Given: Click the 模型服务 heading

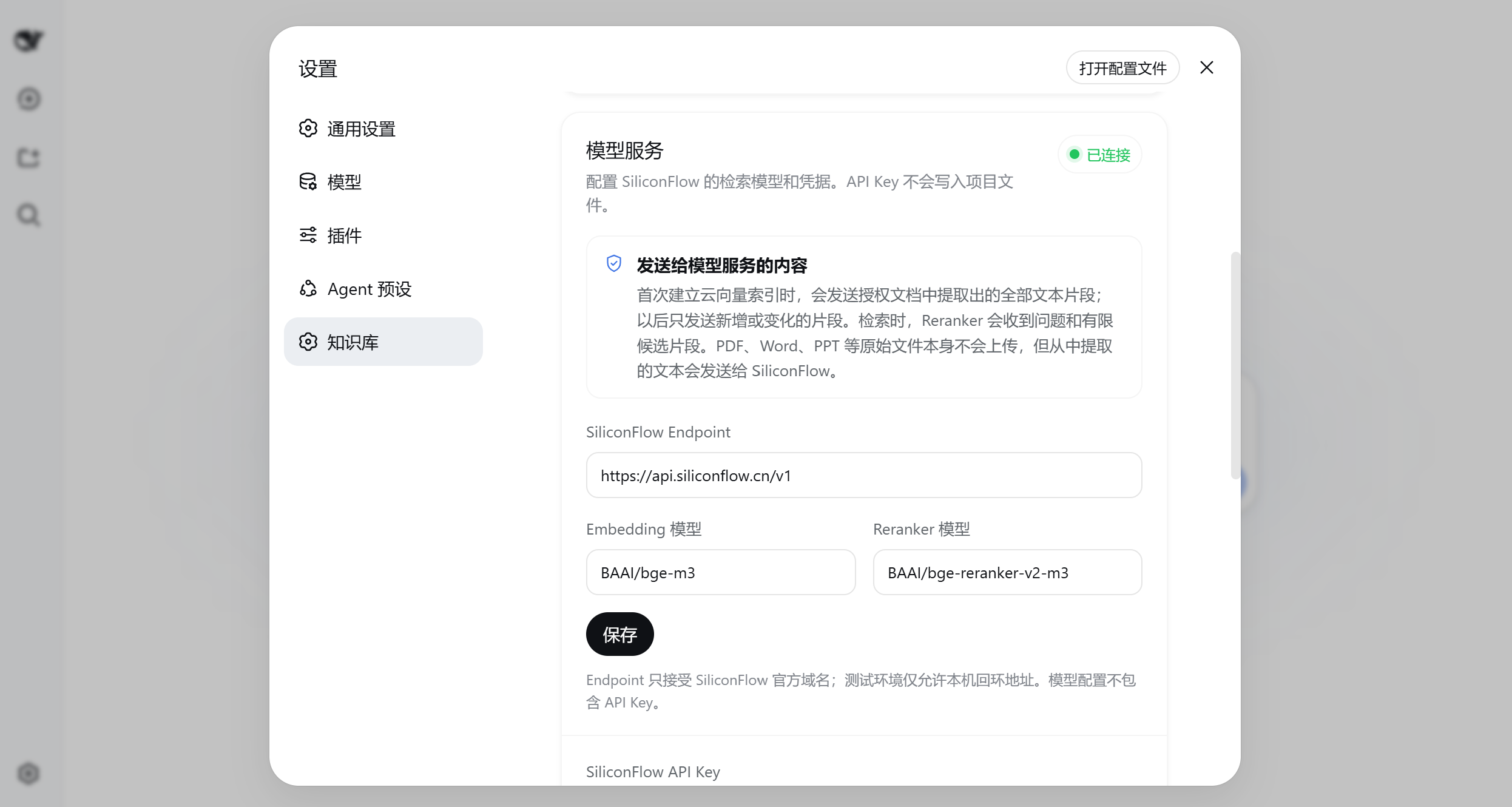Looking at the screenshot, I should point(624,150).
